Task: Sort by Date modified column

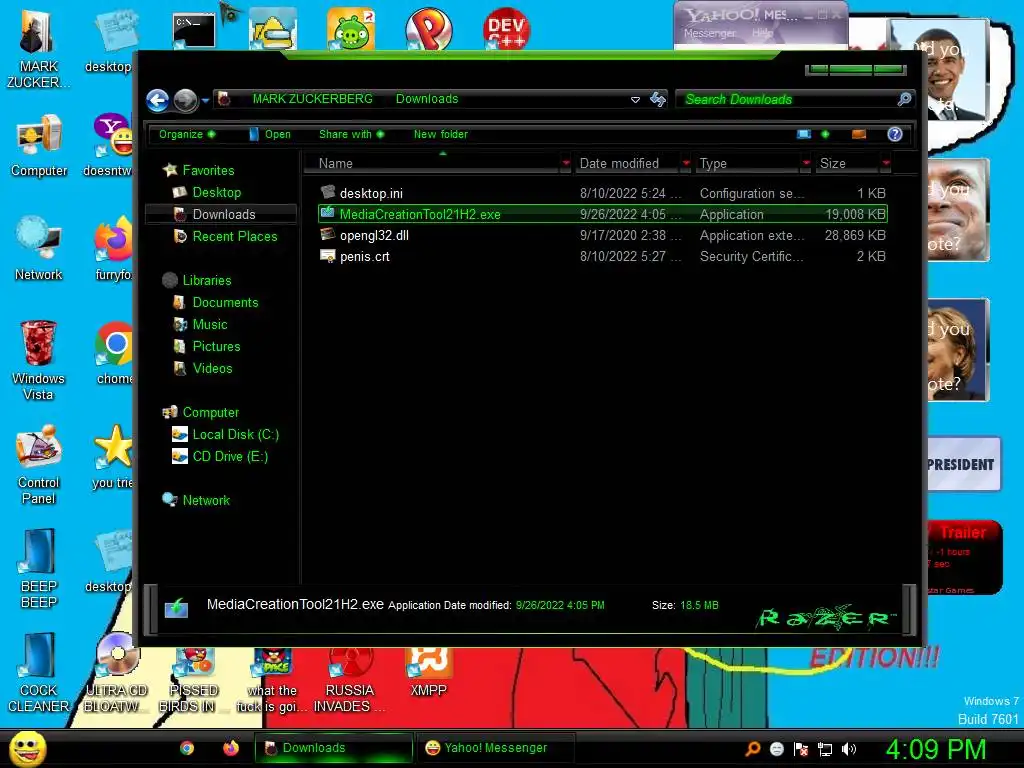Action: pos(627,163)
